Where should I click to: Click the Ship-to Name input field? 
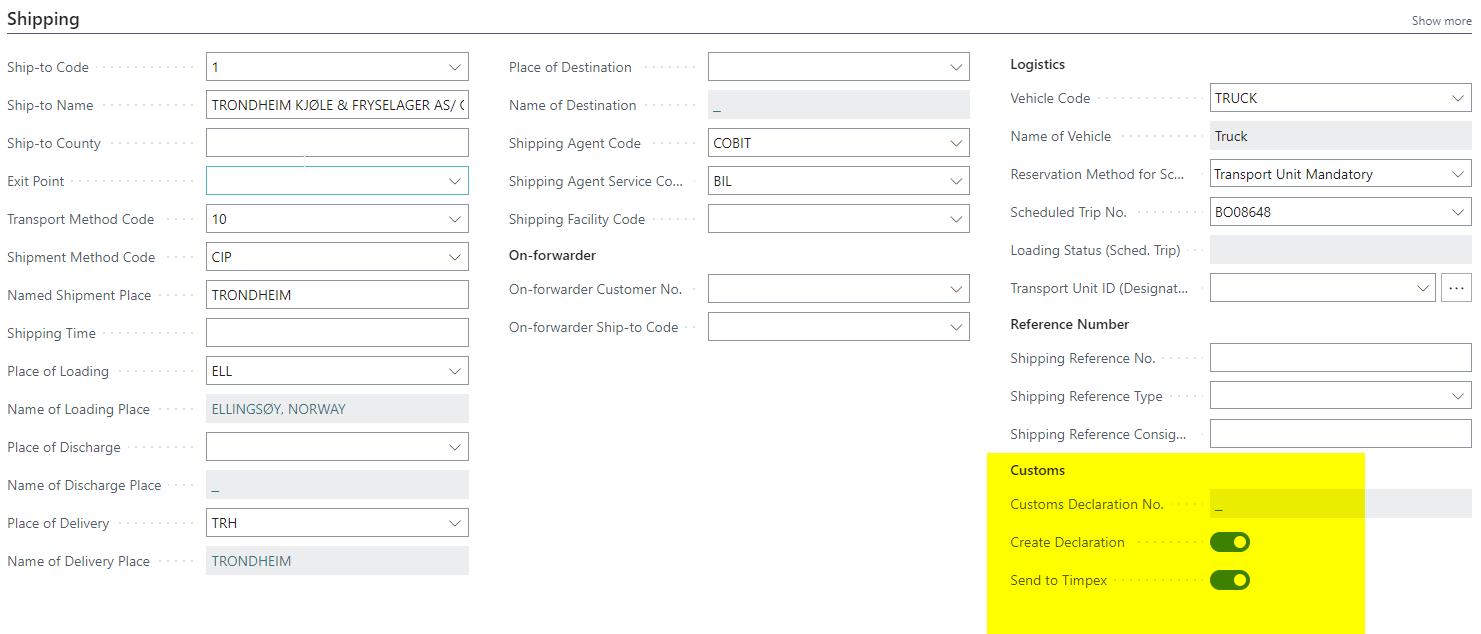click(x=336, y=105)
